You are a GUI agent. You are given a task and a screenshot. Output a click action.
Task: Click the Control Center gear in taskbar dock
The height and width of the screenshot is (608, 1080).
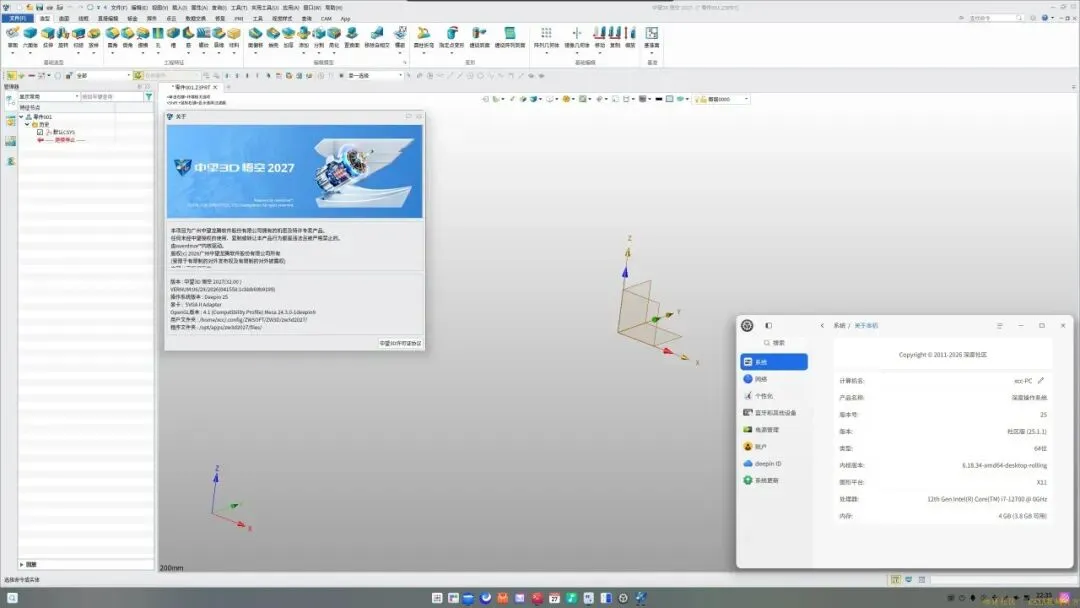(623, 598)
